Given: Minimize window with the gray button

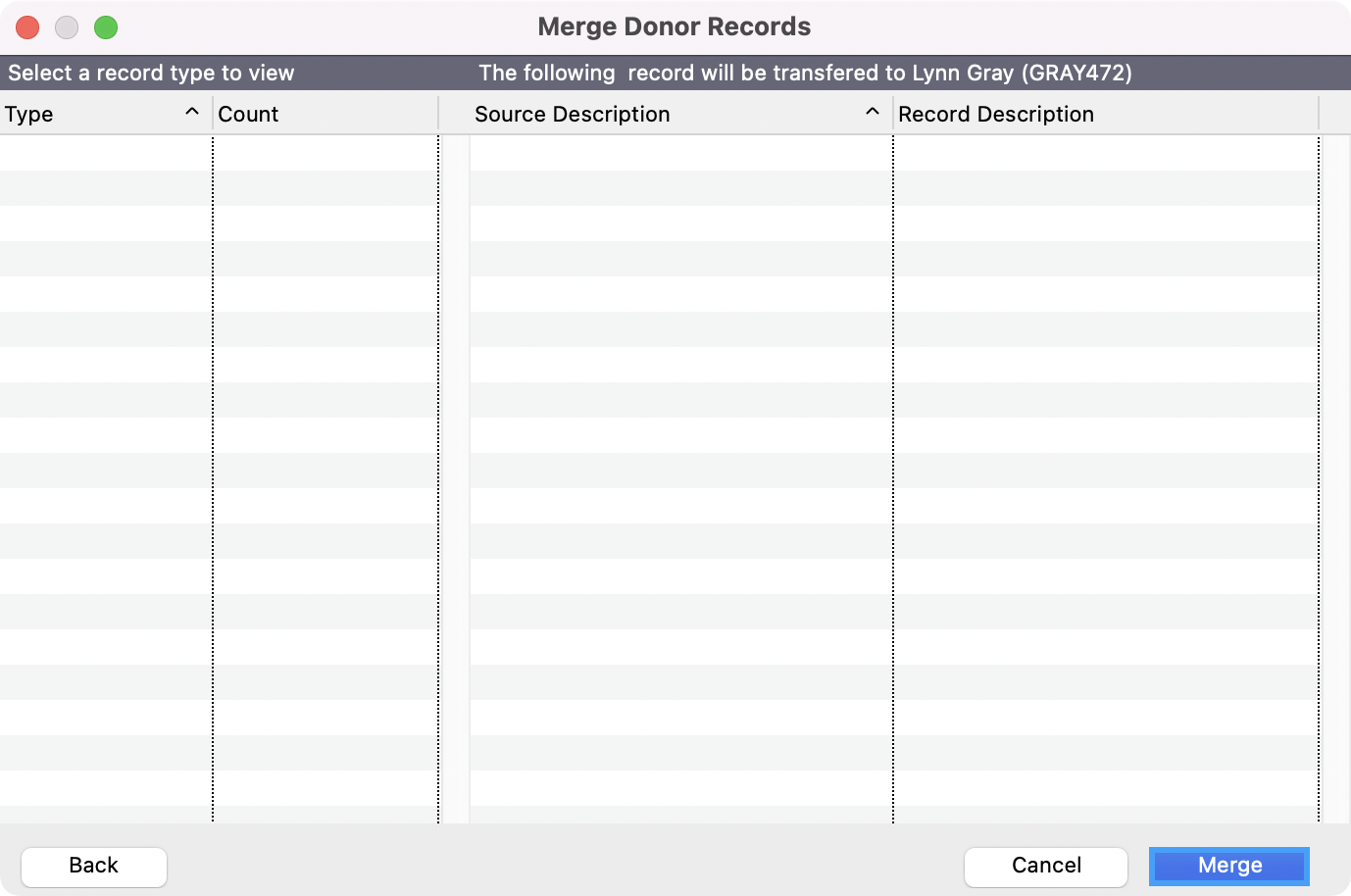Looking at the screenshot, I should (67, 27).
